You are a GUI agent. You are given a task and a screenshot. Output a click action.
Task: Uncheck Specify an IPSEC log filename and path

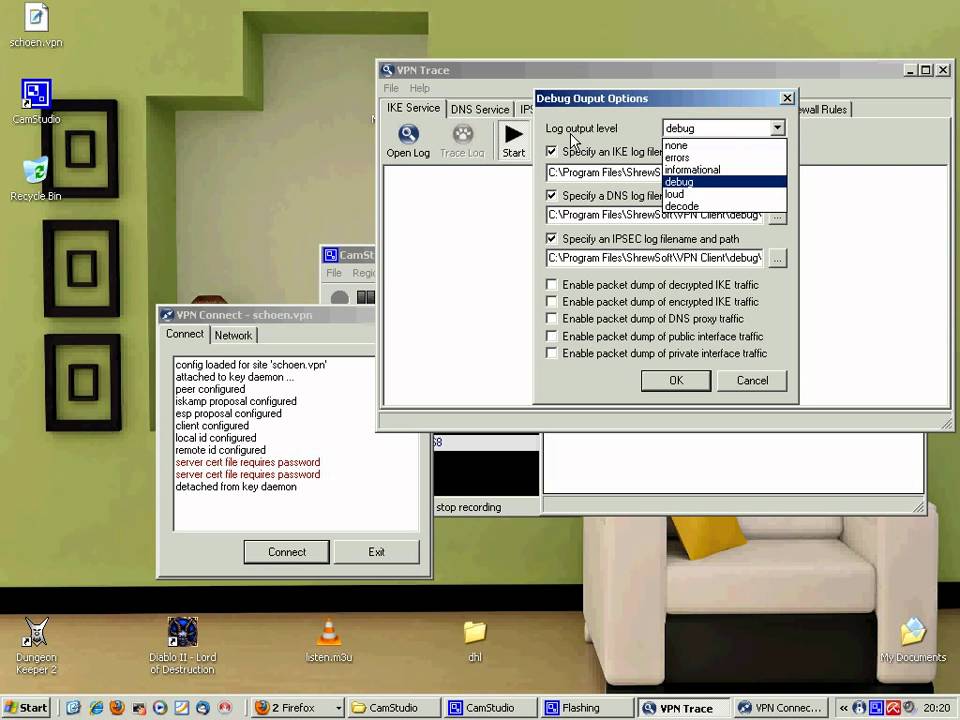click(x=552, y=239)
